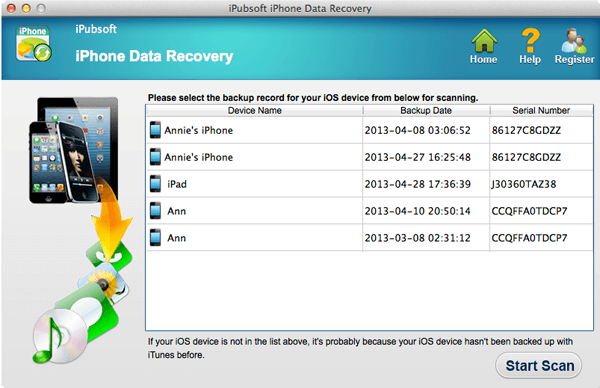
Task: Click the Home house icon
Action: 484,41
